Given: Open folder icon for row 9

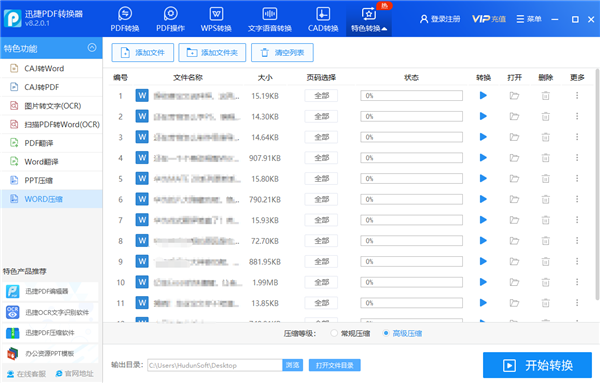Looking at the screenshot, I should point(514,261).
